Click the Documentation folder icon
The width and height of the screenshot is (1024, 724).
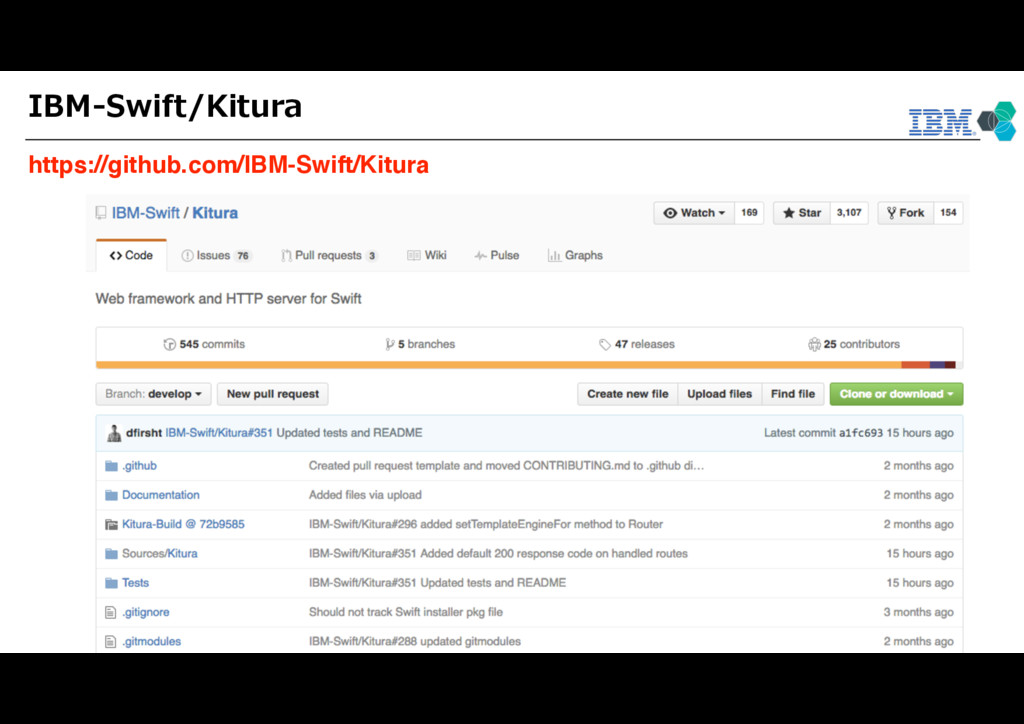pyautogui.click(x=111, y=495)
